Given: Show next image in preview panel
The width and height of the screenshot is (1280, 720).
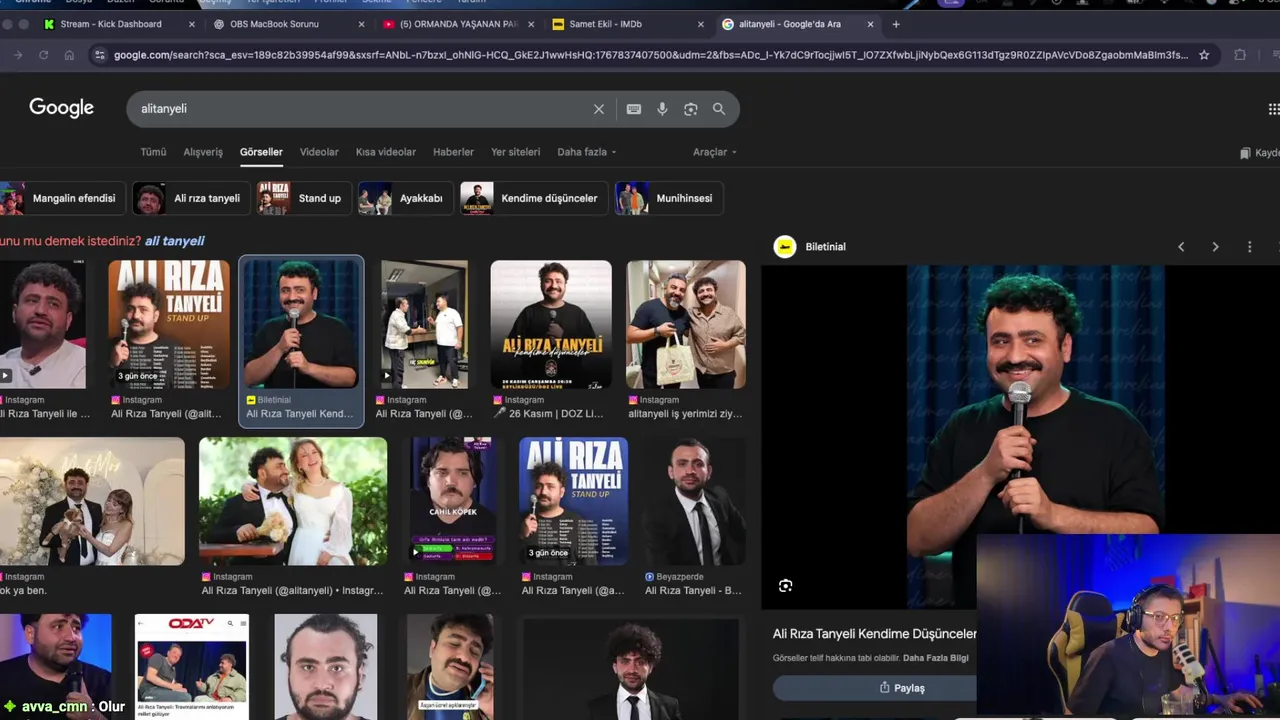Looking at the screenshot, I should tap(1215, 247).
